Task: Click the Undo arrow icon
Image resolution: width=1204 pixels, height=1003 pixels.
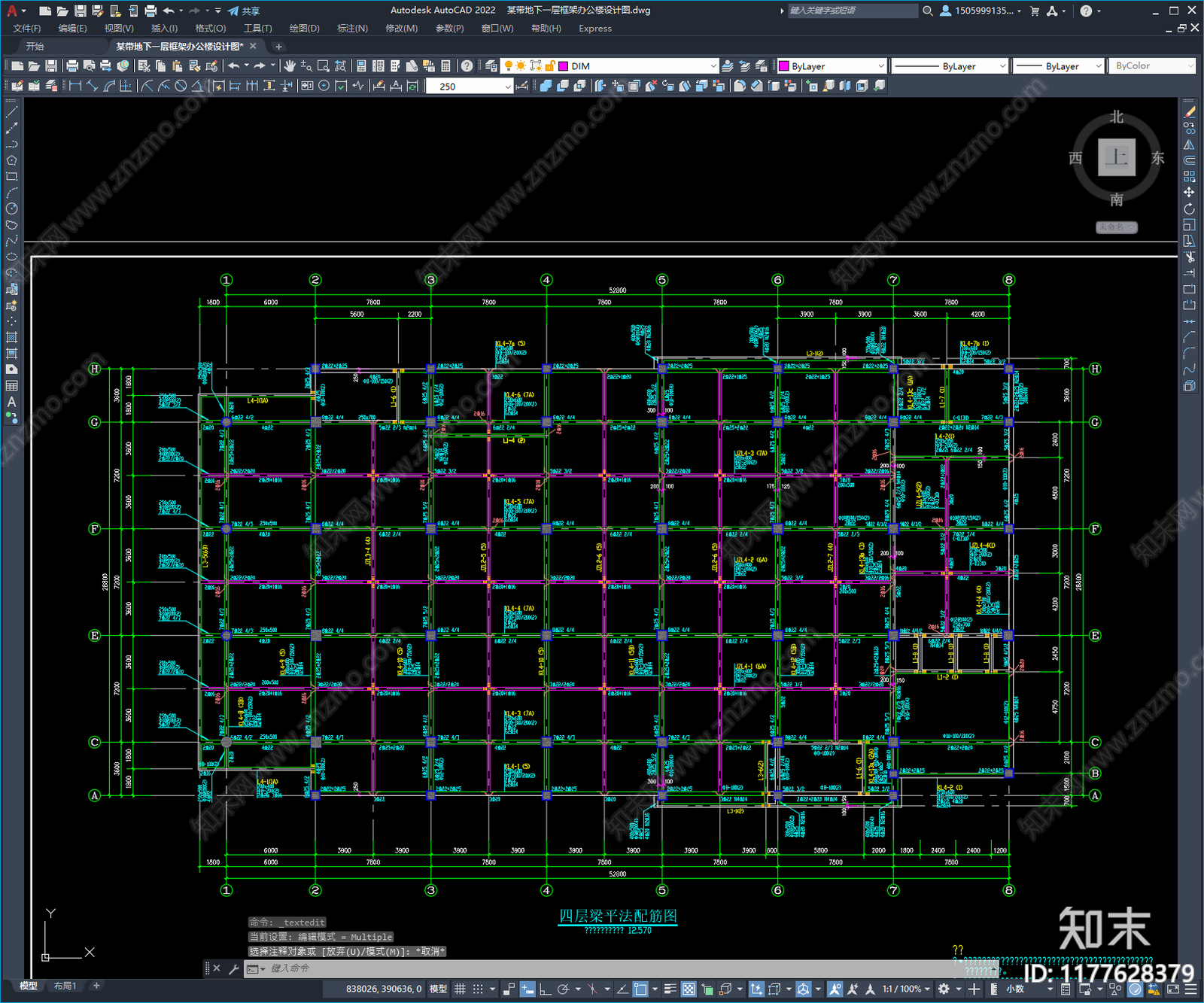Action: [x=234, y=66]
